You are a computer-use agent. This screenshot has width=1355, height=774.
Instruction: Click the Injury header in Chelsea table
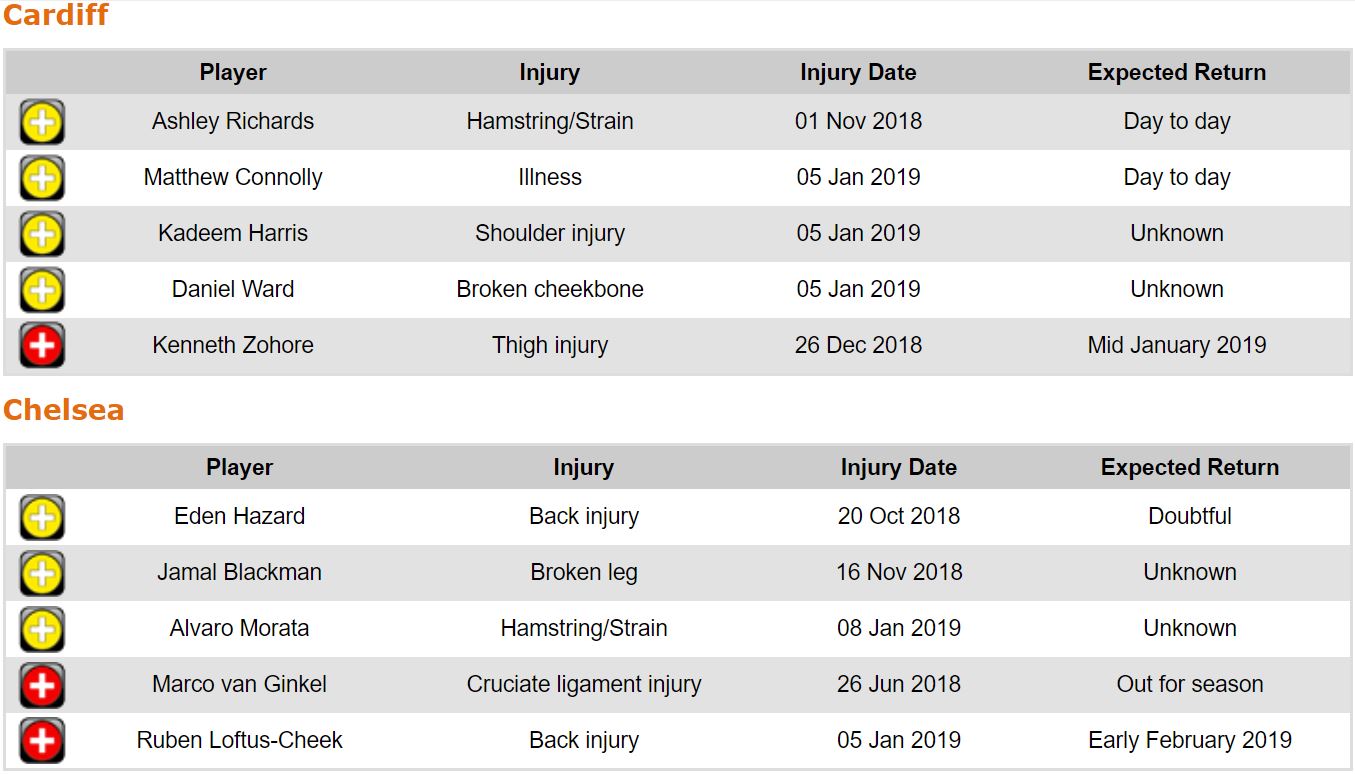pyautogui.click(x=583, y=467)
